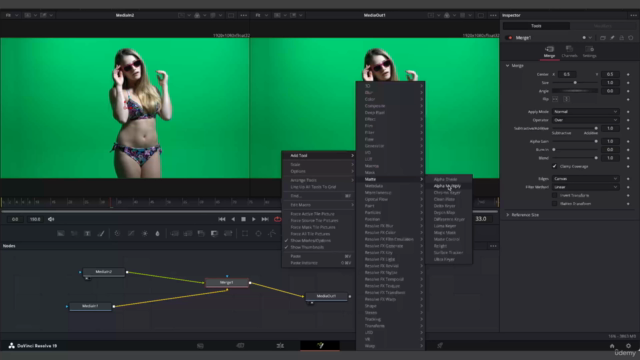Viewport: 640px width, 360px height.
Task: Toggle the red loop playback button
Action: click(x=278, y=219)
